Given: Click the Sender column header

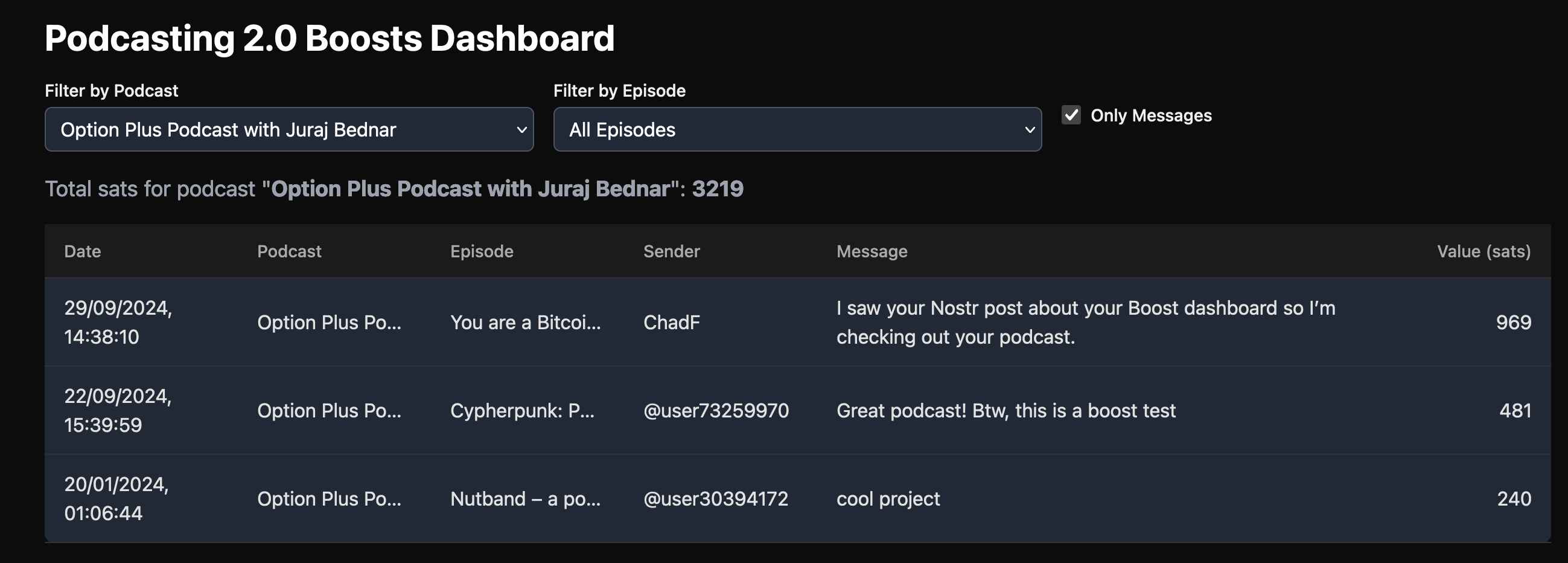Looking at the screenshot, I should (671, 251).
